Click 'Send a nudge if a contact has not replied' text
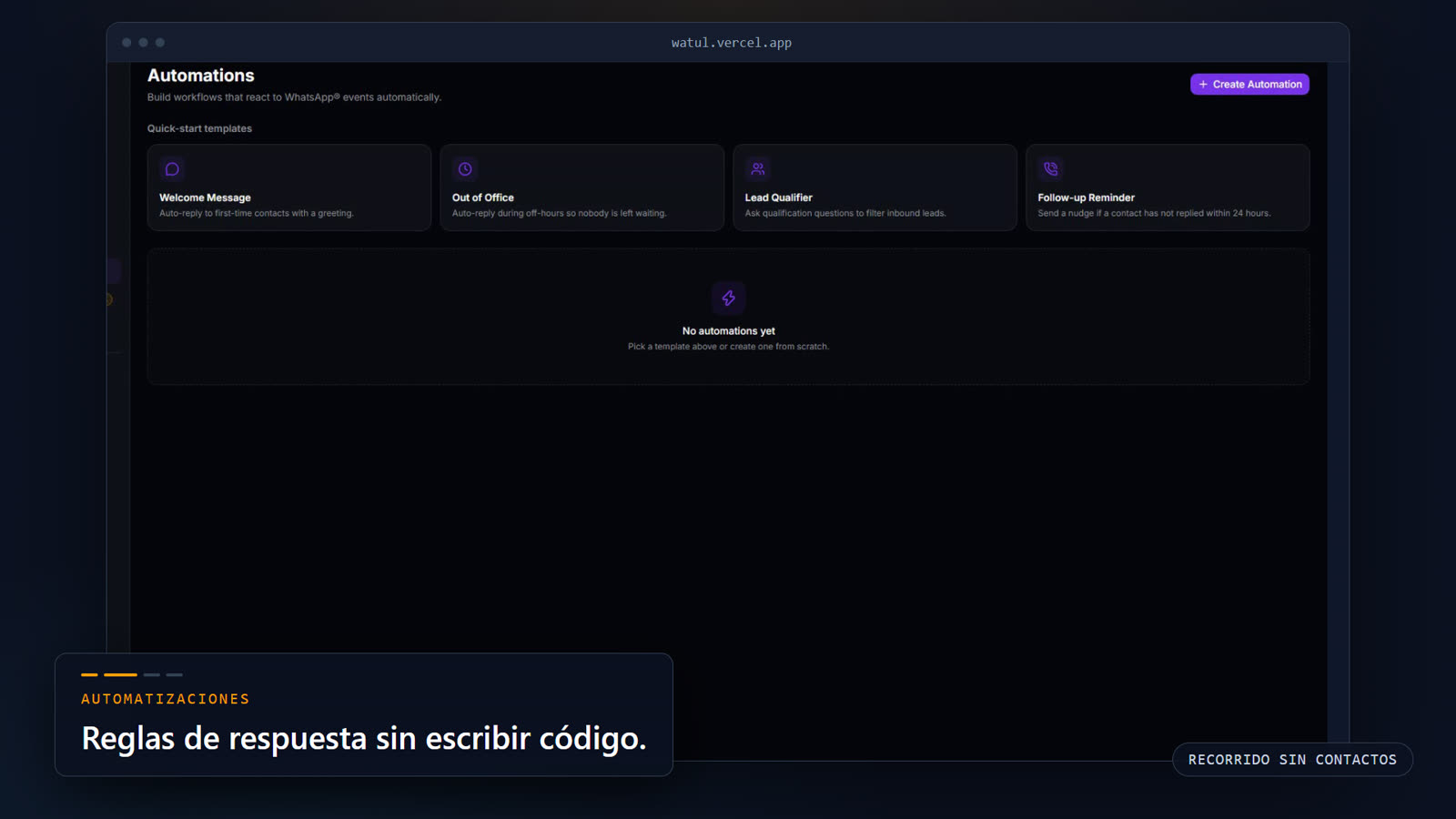 [x=1154, y=213]
